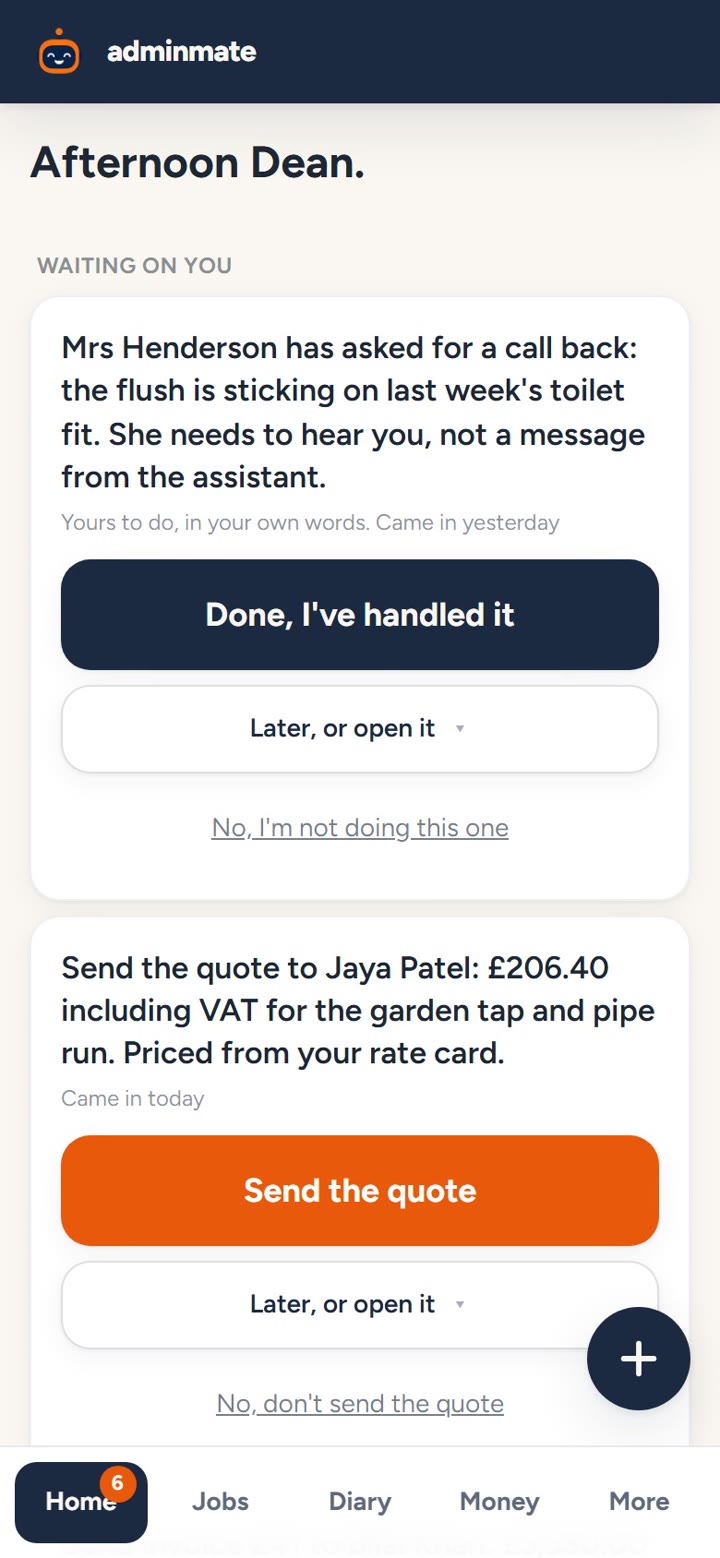Viewport: 720px width, 1558px height.
Task: Expand Later or open it for Patel quote
Action: 360,1305
